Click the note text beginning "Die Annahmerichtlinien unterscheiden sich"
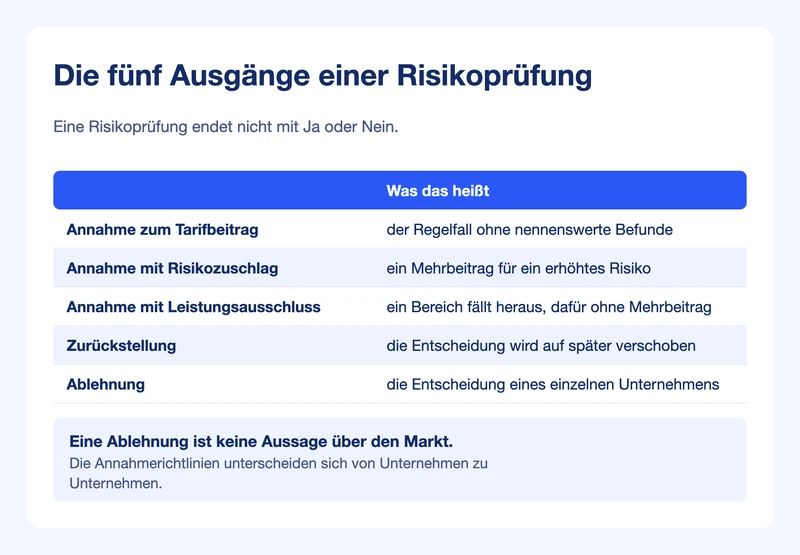Image resolution: width=800 pixels, height=555 pixels. point(279,473)
